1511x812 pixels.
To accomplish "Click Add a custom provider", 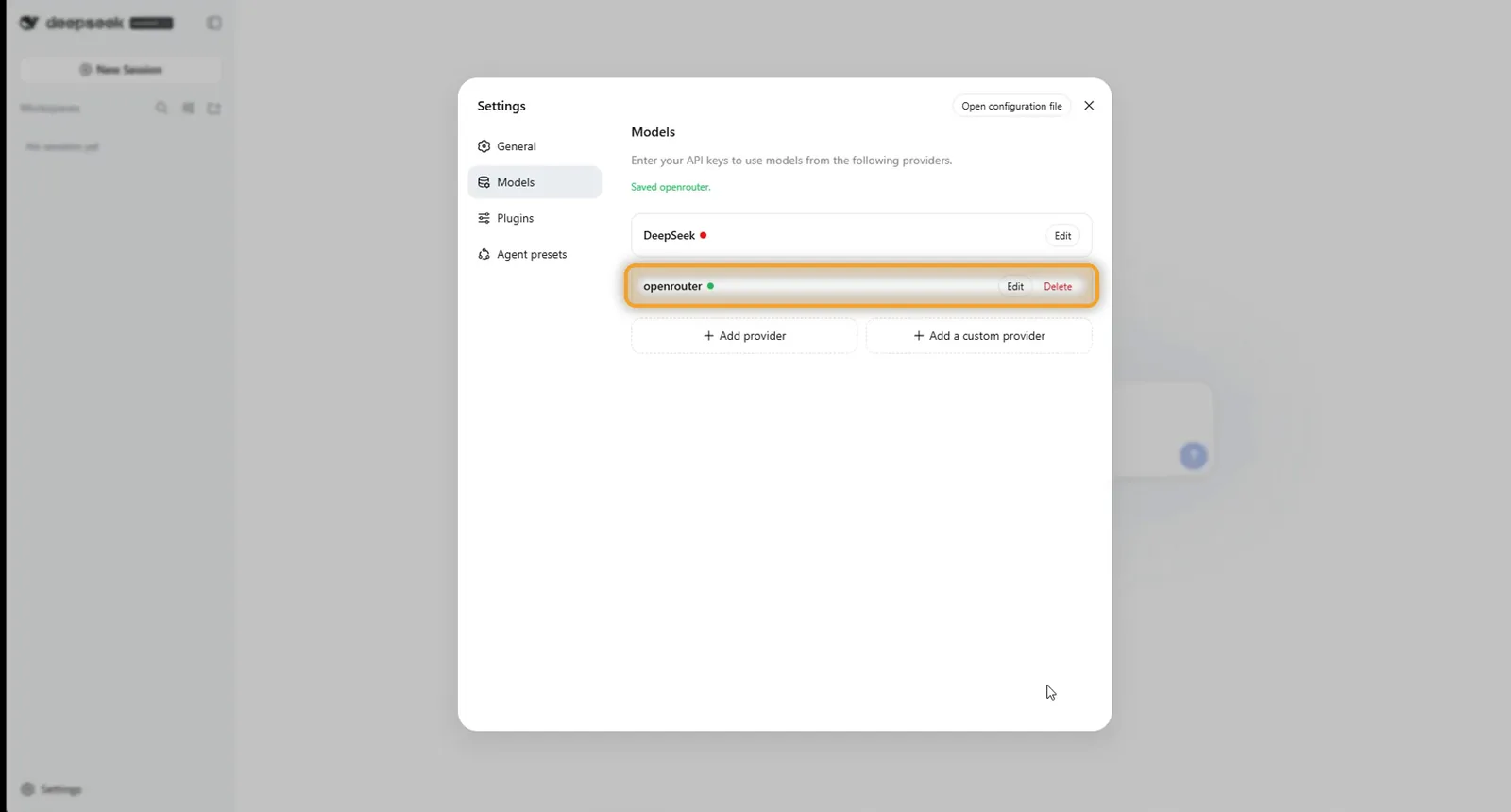I will click(x=978, y=336).
